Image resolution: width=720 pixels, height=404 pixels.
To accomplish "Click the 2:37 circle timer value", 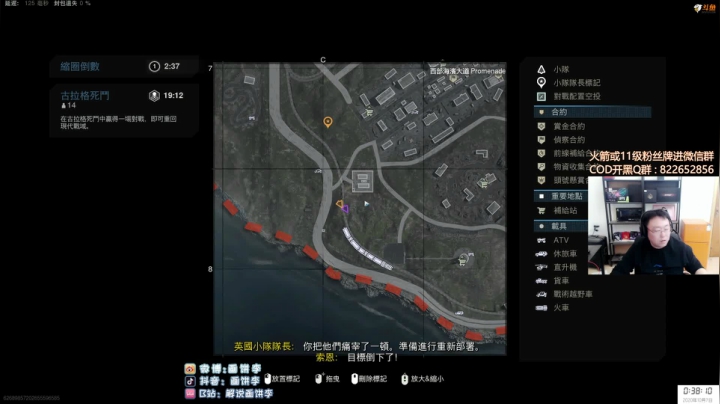I will (172, 67).
